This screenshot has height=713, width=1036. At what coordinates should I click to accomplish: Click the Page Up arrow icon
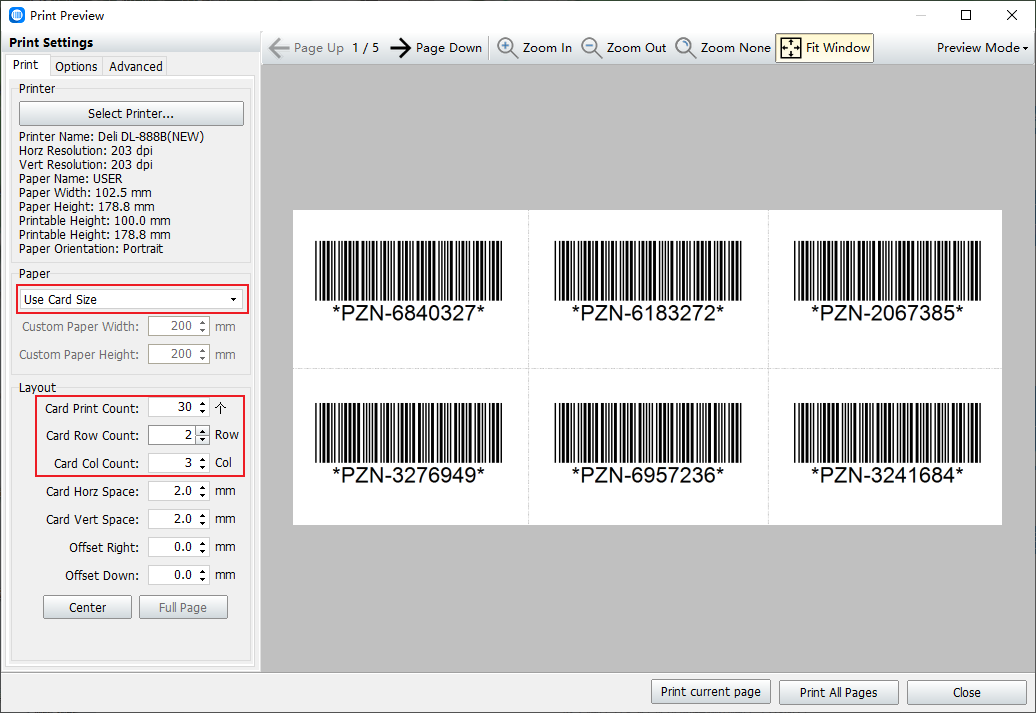pos(279,48)
